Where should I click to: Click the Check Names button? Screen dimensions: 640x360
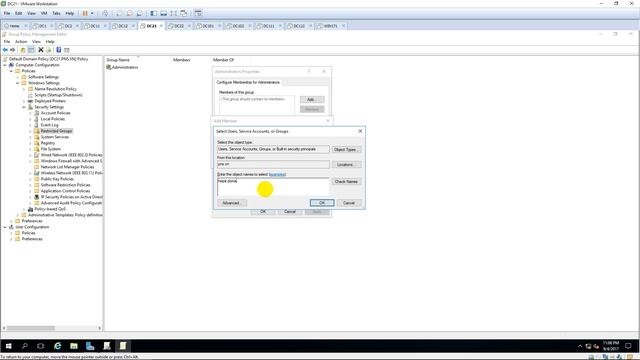tap(346, 182)
